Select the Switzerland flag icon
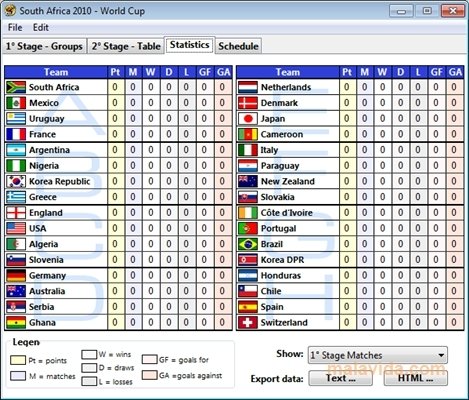469x400 pixels. coord(248,323)
